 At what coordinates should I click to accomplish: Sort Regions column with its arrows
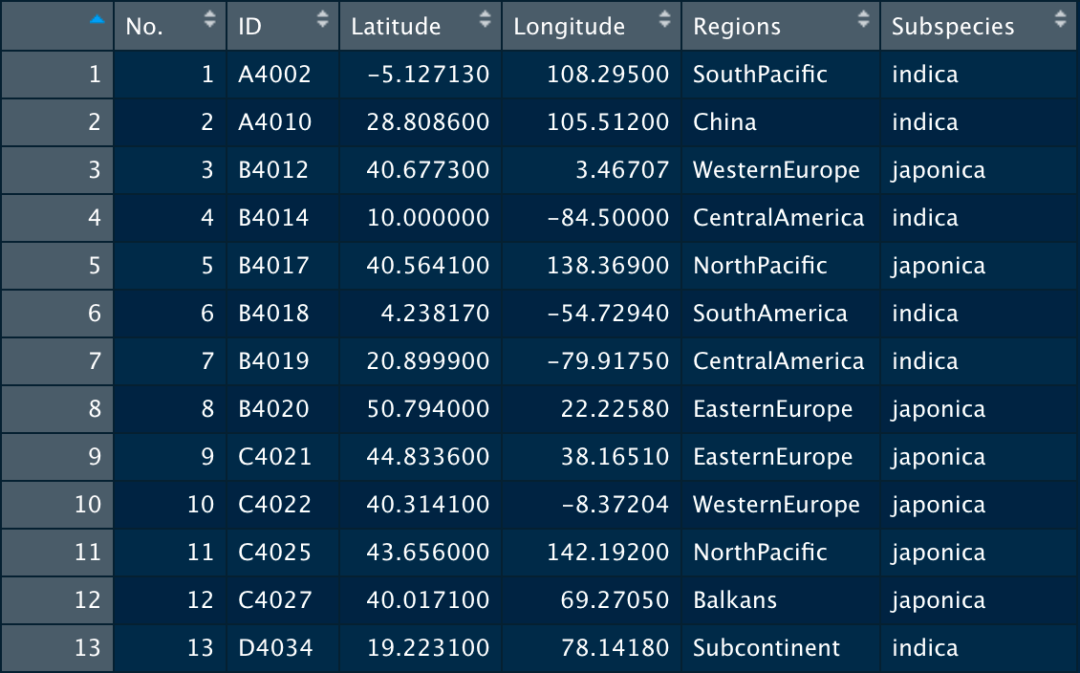pyautogui.click(x=864, y=19)
